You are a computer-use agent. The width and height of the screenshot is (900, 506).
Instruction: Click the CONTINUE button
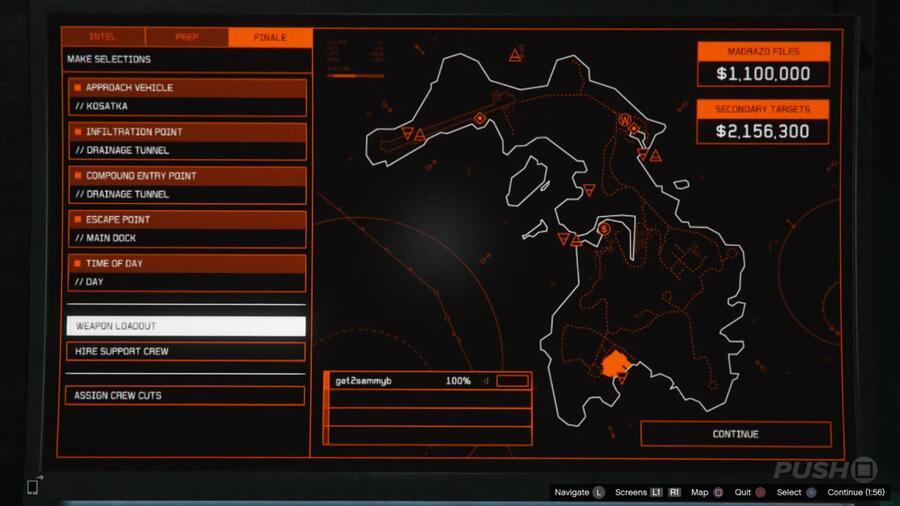(x=736, y=434)
